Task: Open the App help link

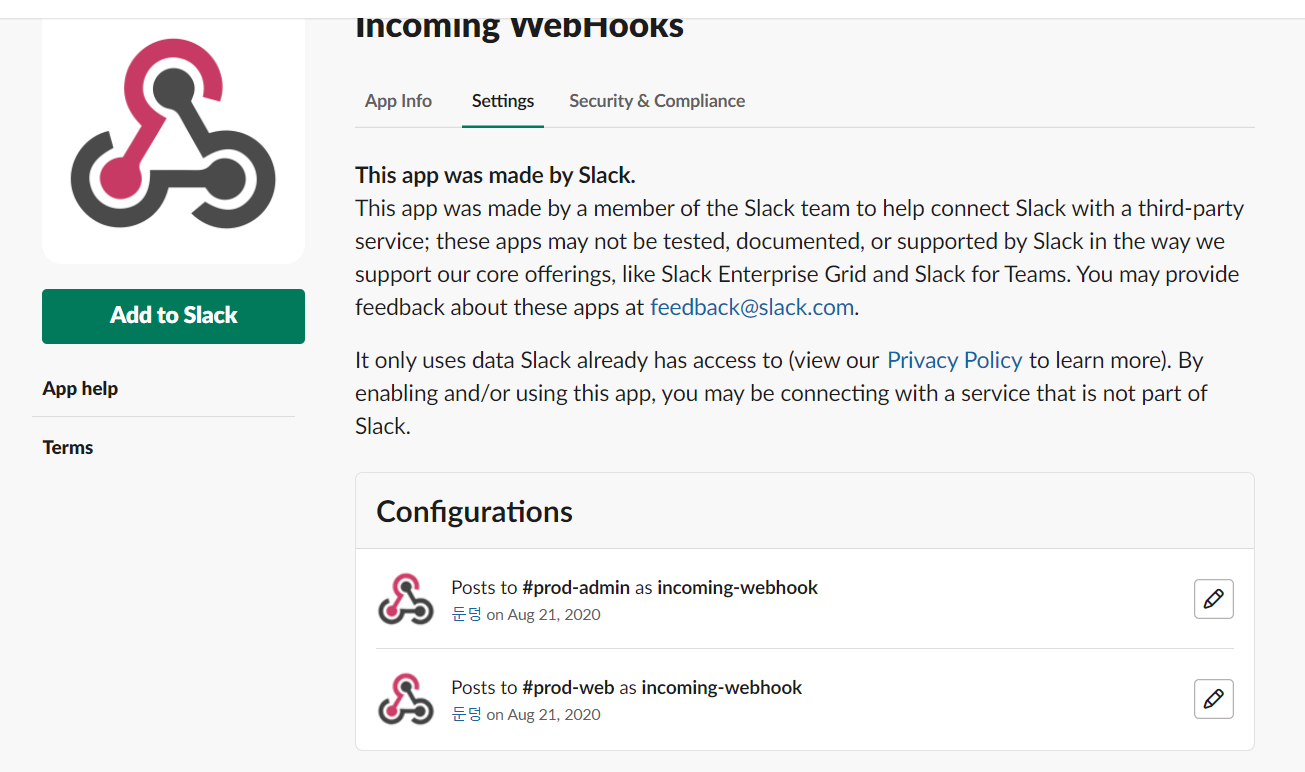Action: pos(80,388)
